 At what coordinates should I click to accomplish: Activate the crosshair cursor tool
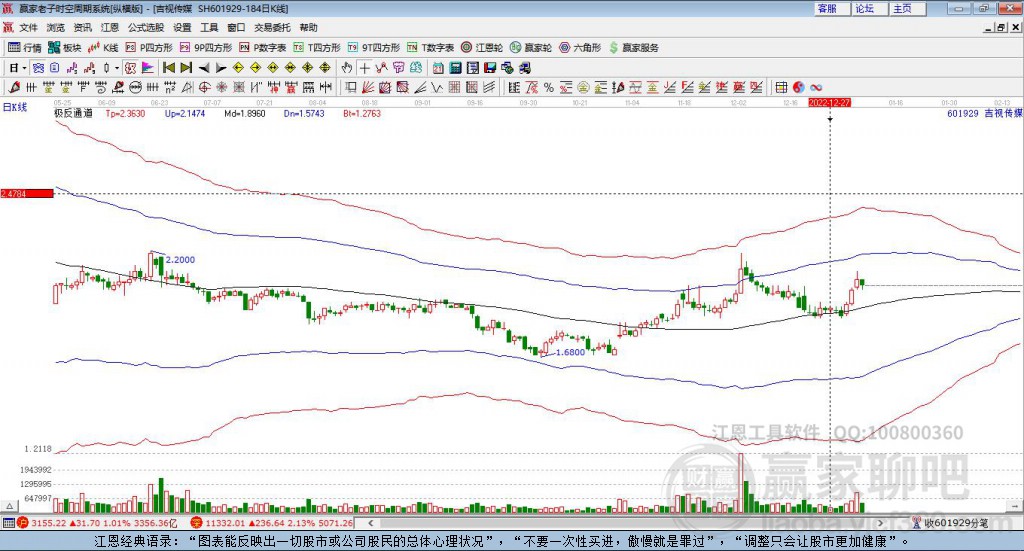click(x=365, y=67)
